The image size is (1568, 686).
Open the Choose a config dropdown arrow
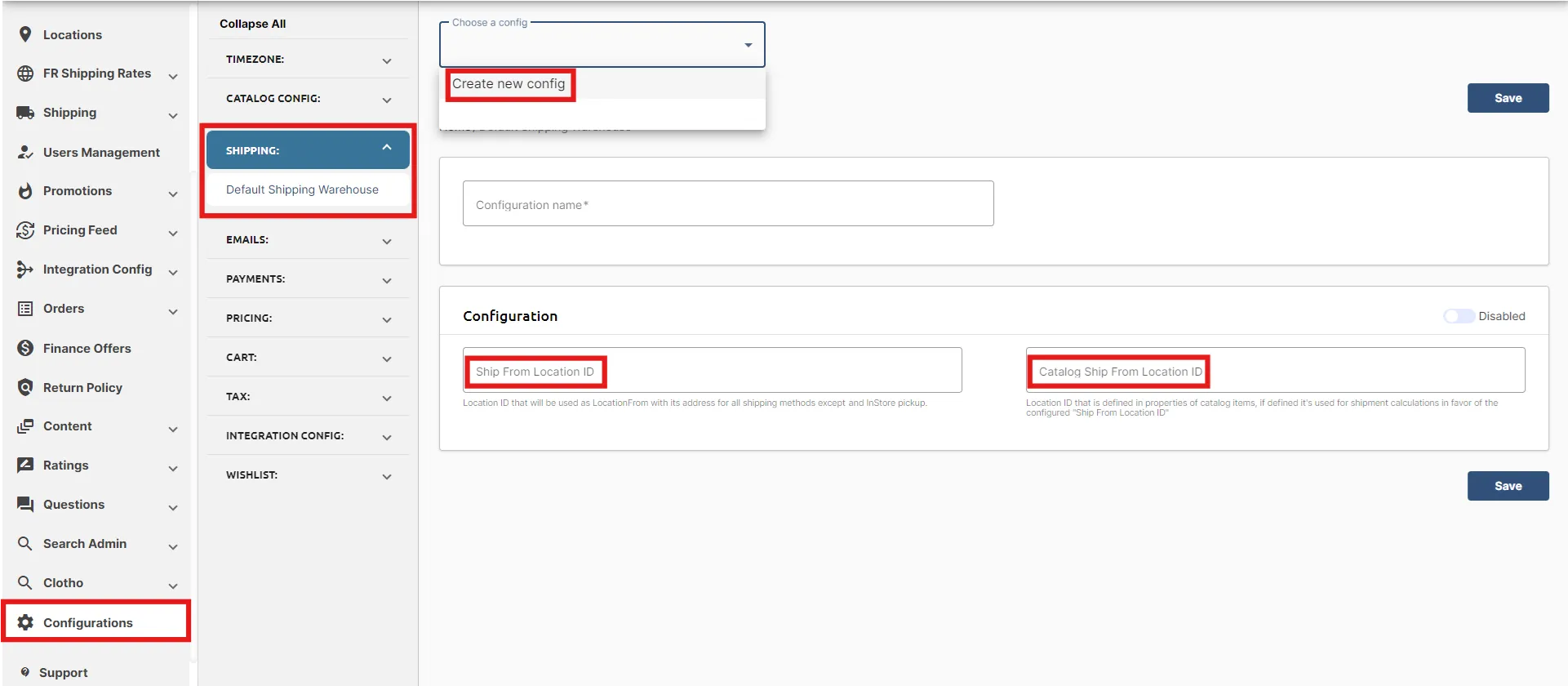748,45
